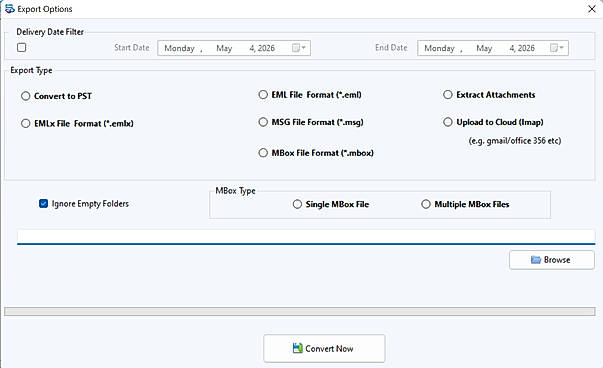This screenshot has width=603, height=368.
Task: Open the End Date calendar dropdown
Action: tap(557, 48)
